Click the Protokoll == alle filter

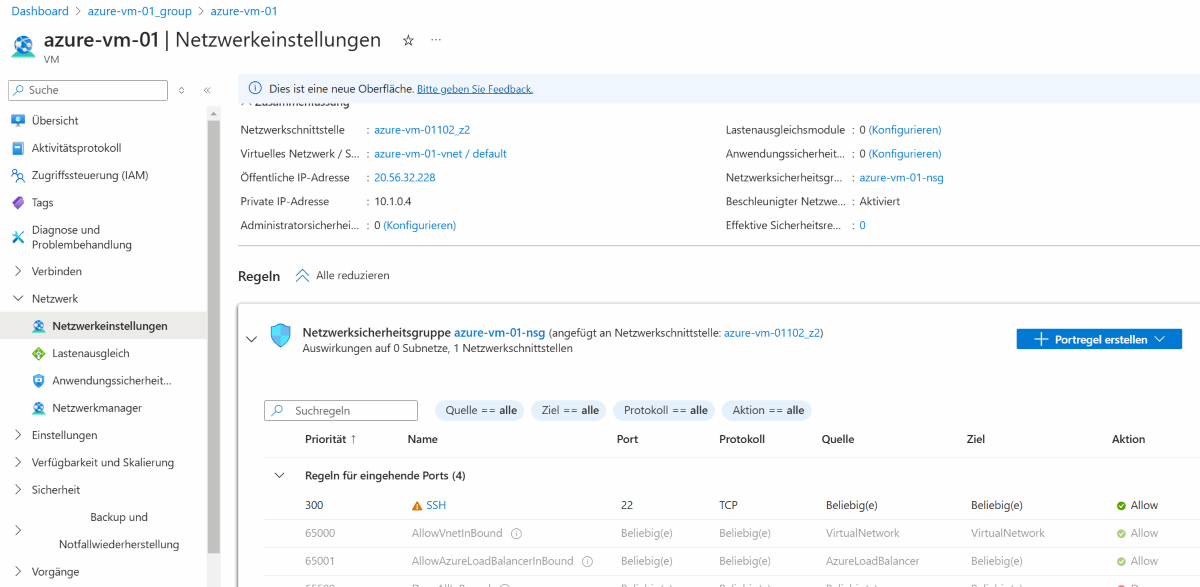[665, 410]
